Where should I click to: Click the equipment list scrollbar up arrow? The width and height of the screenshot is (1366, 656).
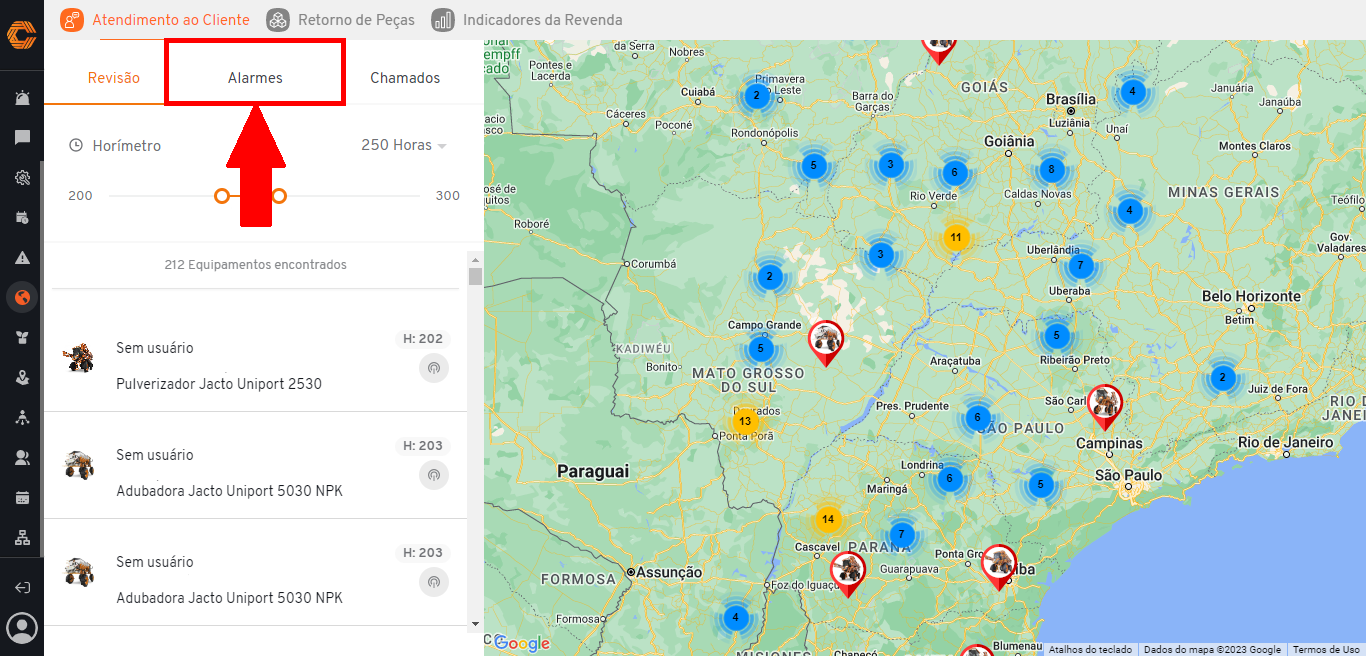(475, 259)
